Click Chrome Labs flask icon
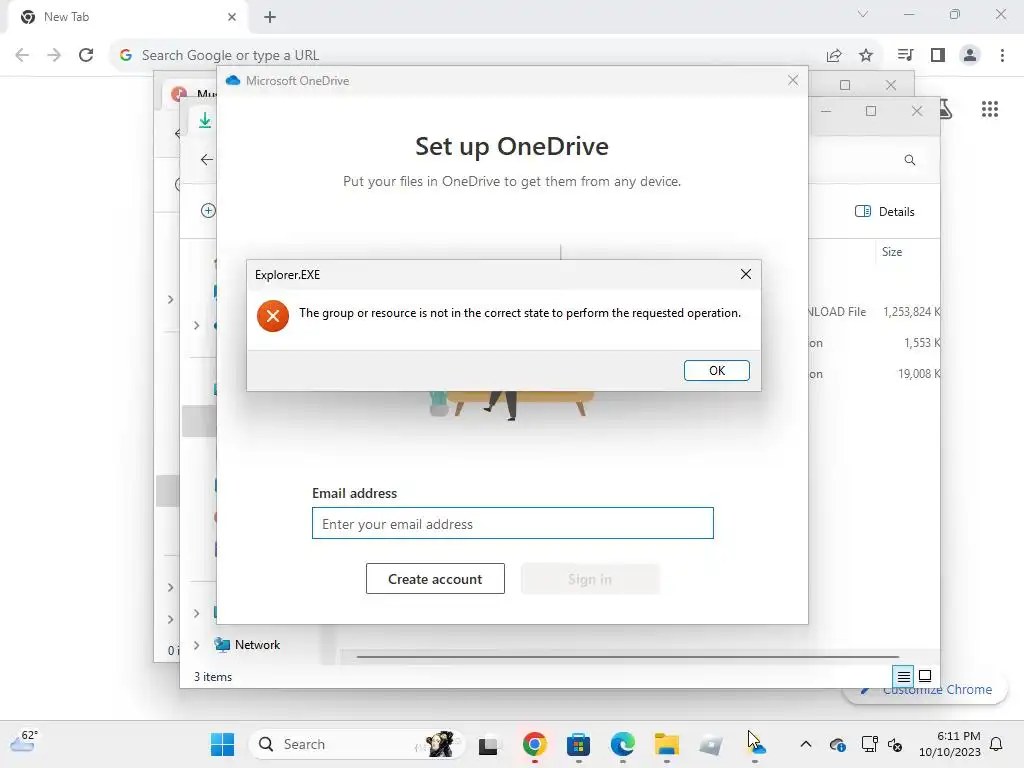Viewport: 1024px width, 768px height. (947, 109)
